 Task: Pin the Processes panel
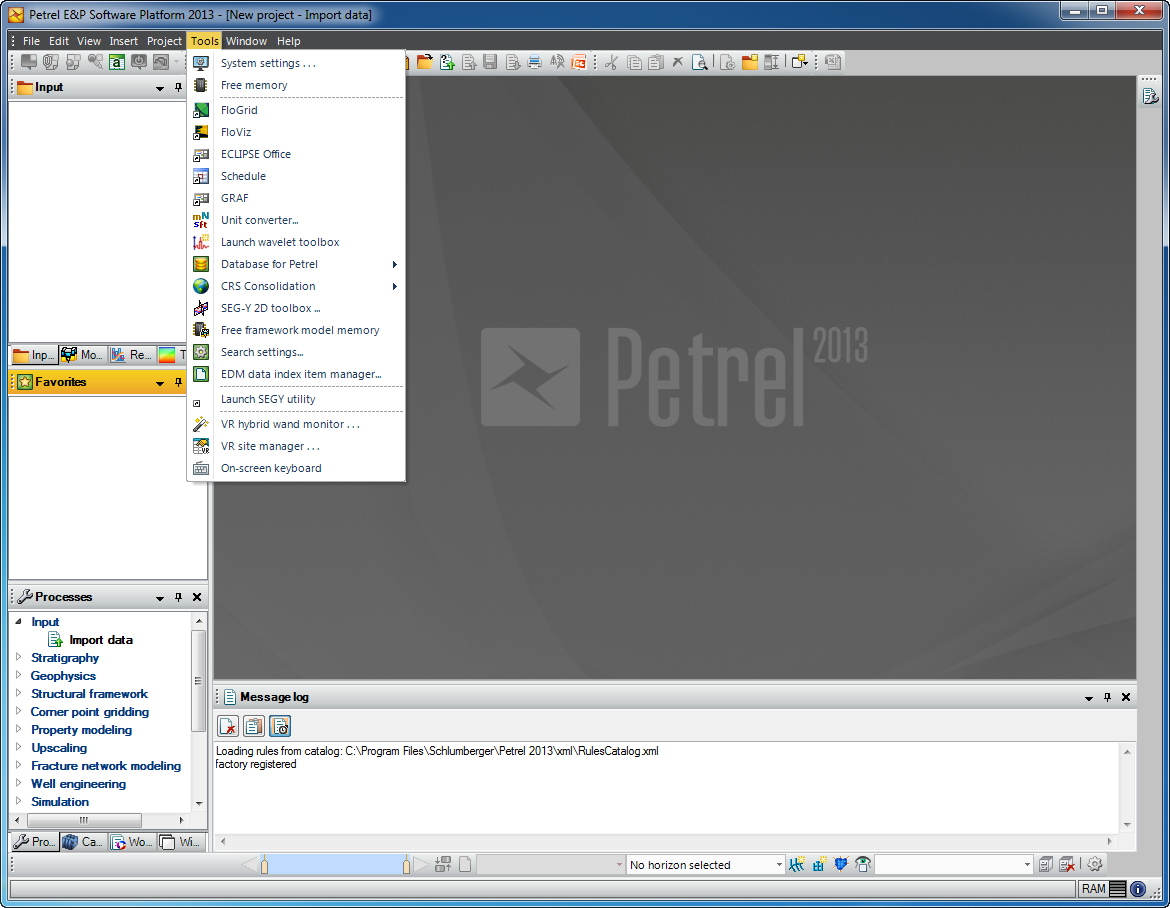coord(178,597)
